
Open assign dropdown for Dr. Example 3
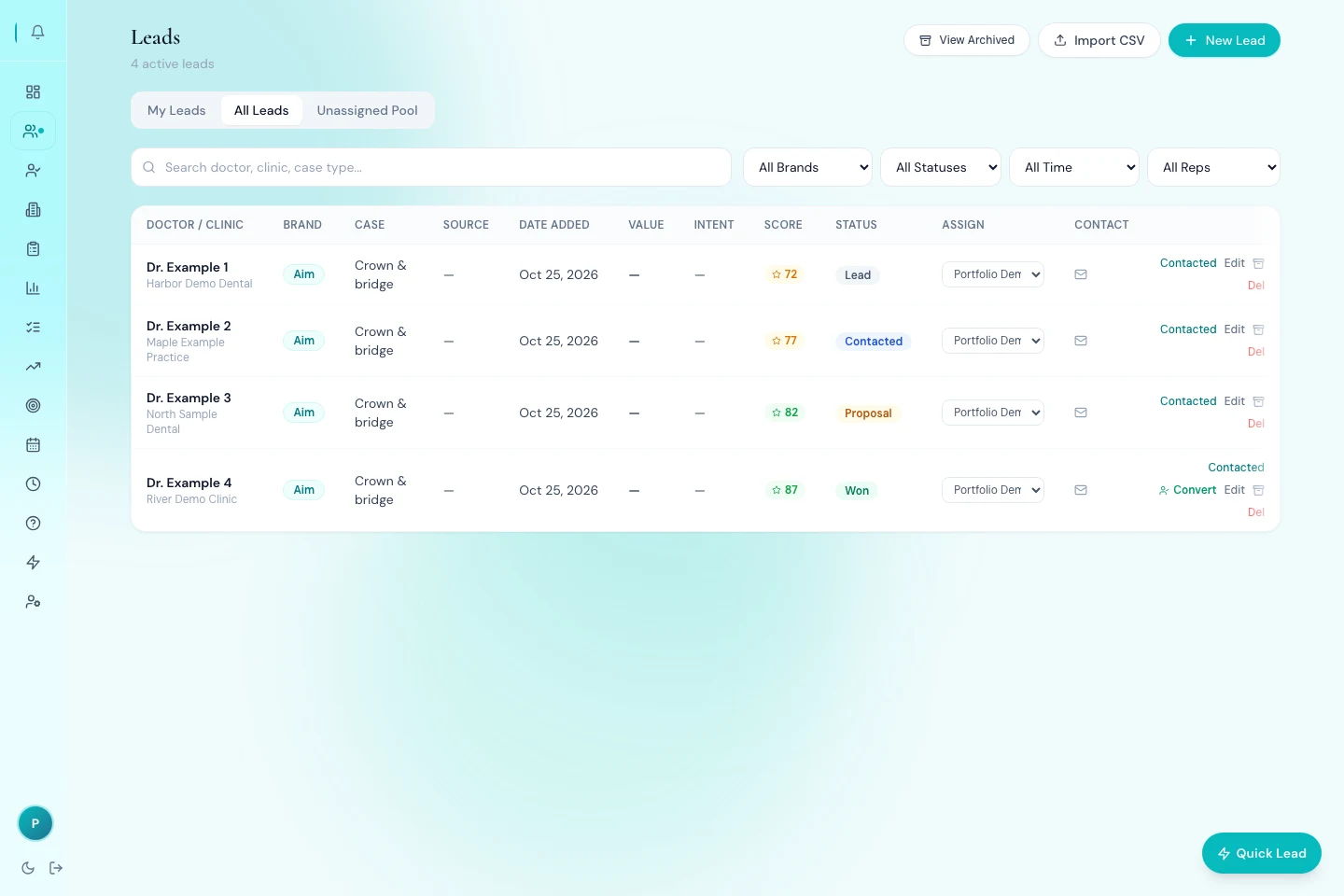point(992,413)
